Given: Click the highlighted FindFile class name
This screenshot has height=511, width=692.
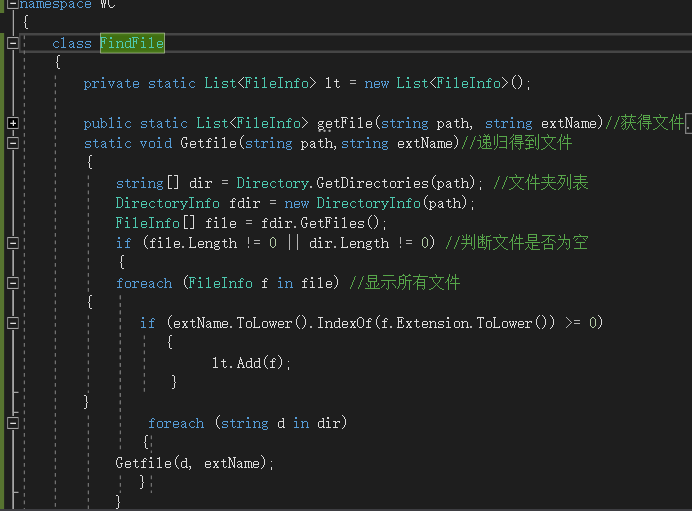Looking at the screenshot, I should (x=131, y=43).
